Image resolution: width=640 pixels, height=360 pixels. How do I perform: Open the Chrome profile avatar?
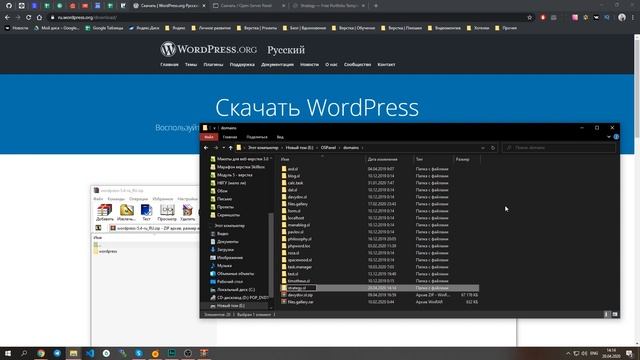622,18
